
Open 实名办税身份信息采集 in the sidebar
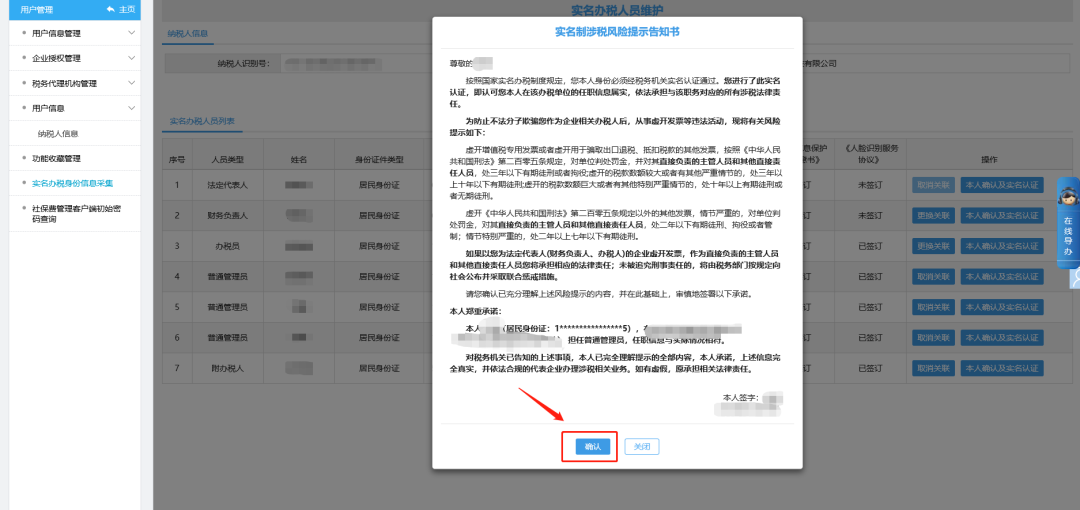tap(72, 183)
